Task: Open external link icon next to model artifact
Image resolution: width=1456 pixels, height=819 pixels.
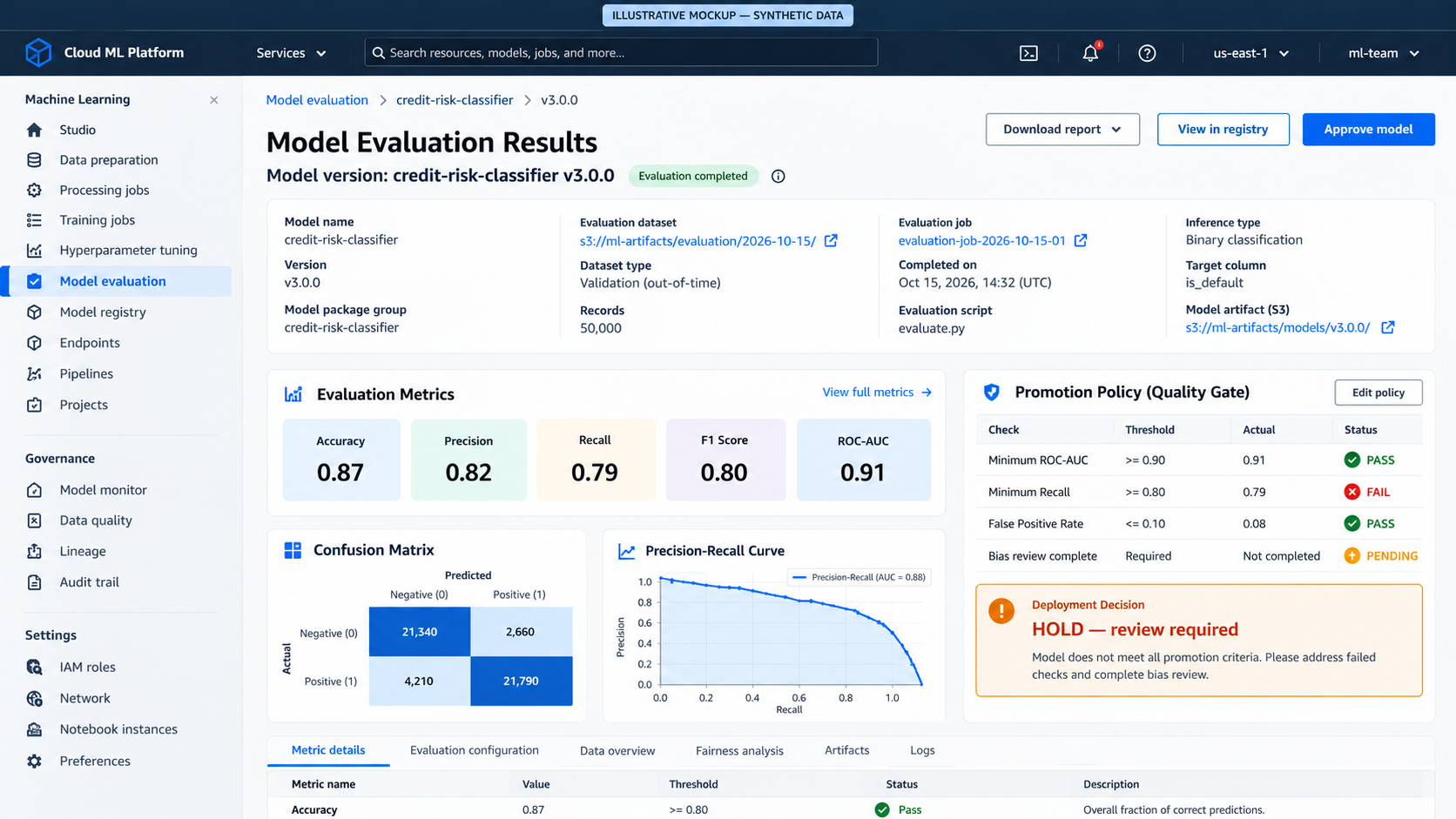Action: (1388, 327)
